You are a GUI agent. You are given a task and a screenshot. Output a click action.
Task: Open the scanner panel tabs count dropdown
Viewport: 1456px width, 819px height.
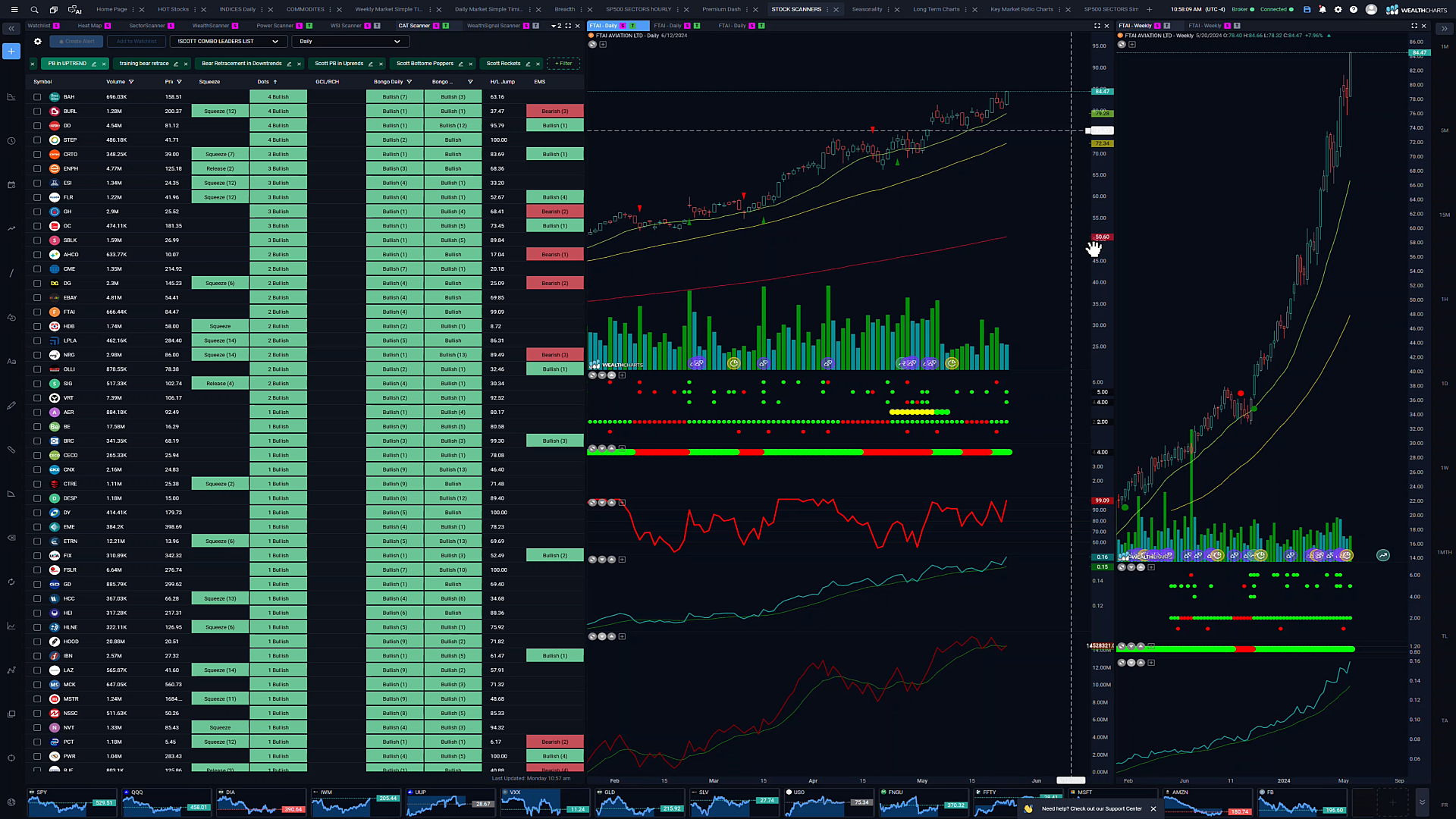click(555, 26)
